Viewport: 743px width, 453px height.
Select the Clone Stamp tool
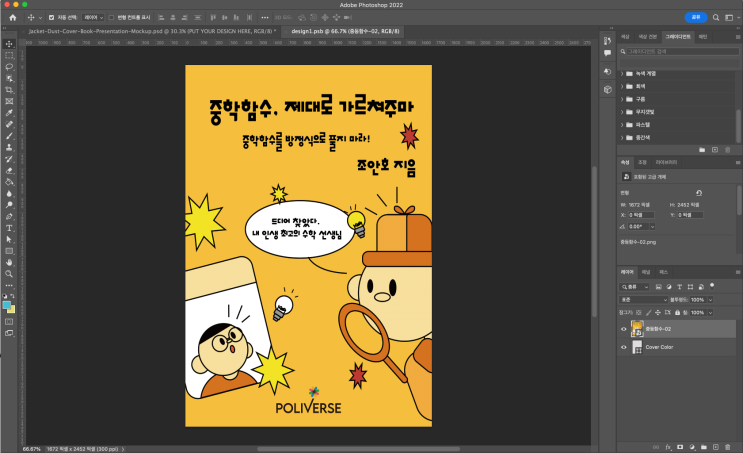click(x=9, y=147)
